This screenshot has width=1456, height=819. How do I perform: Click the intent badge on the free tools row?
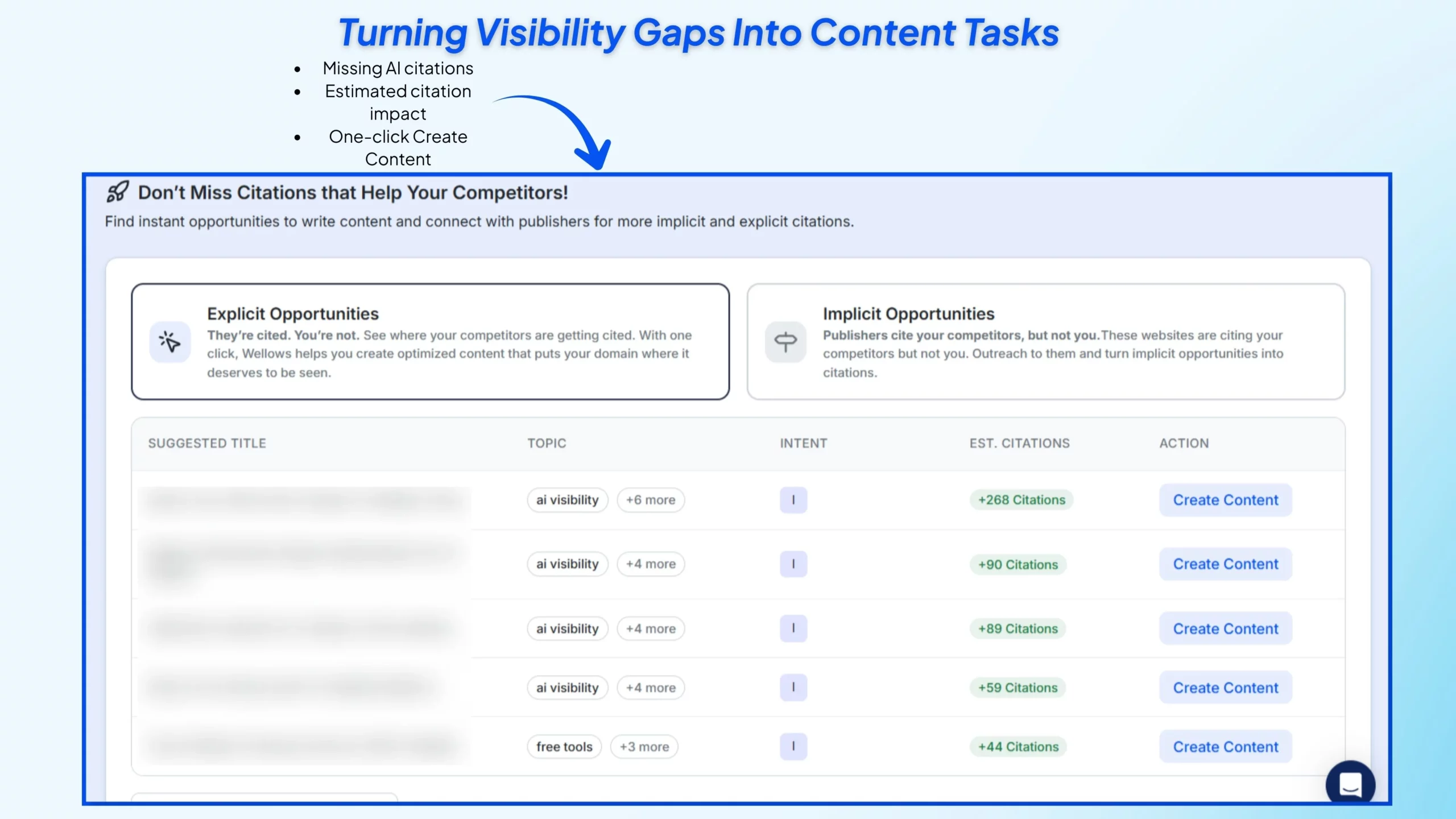793,746
